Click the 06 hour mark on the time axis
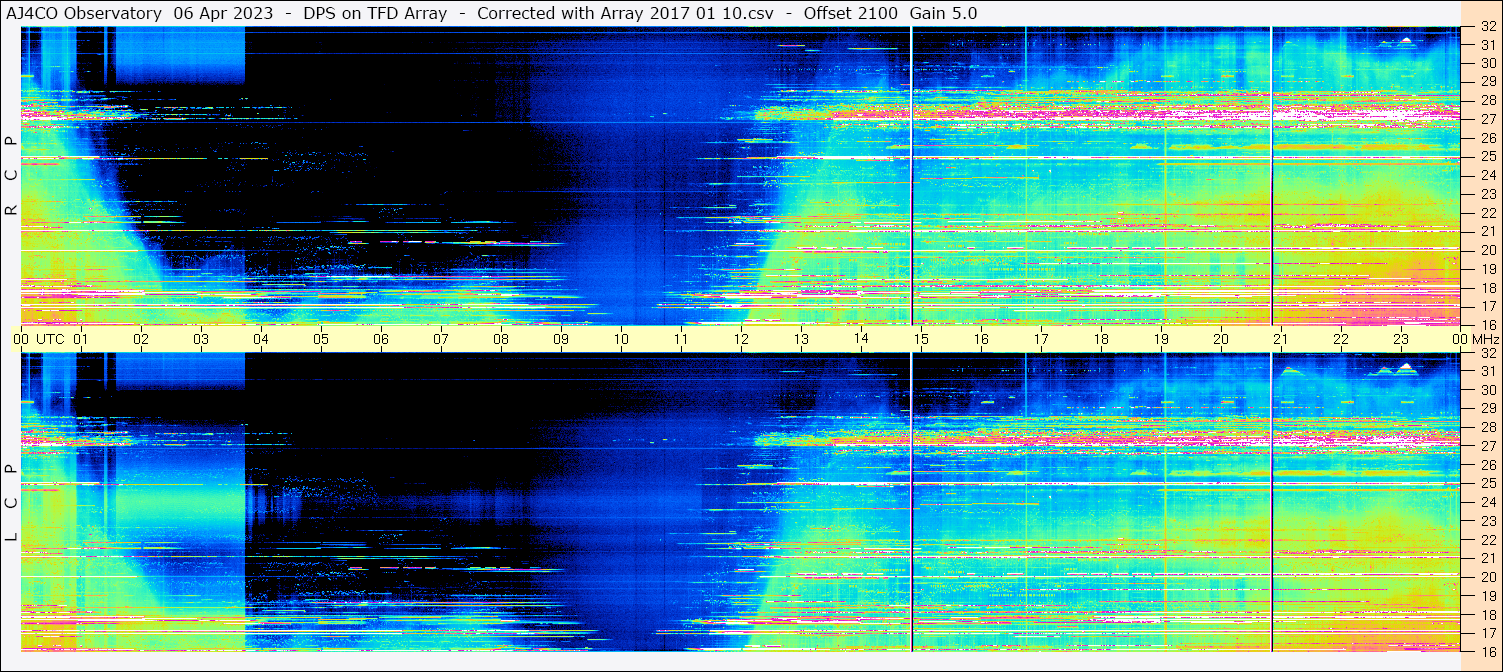The height and width of the screenshot is (672, 1503). [381, 339]
